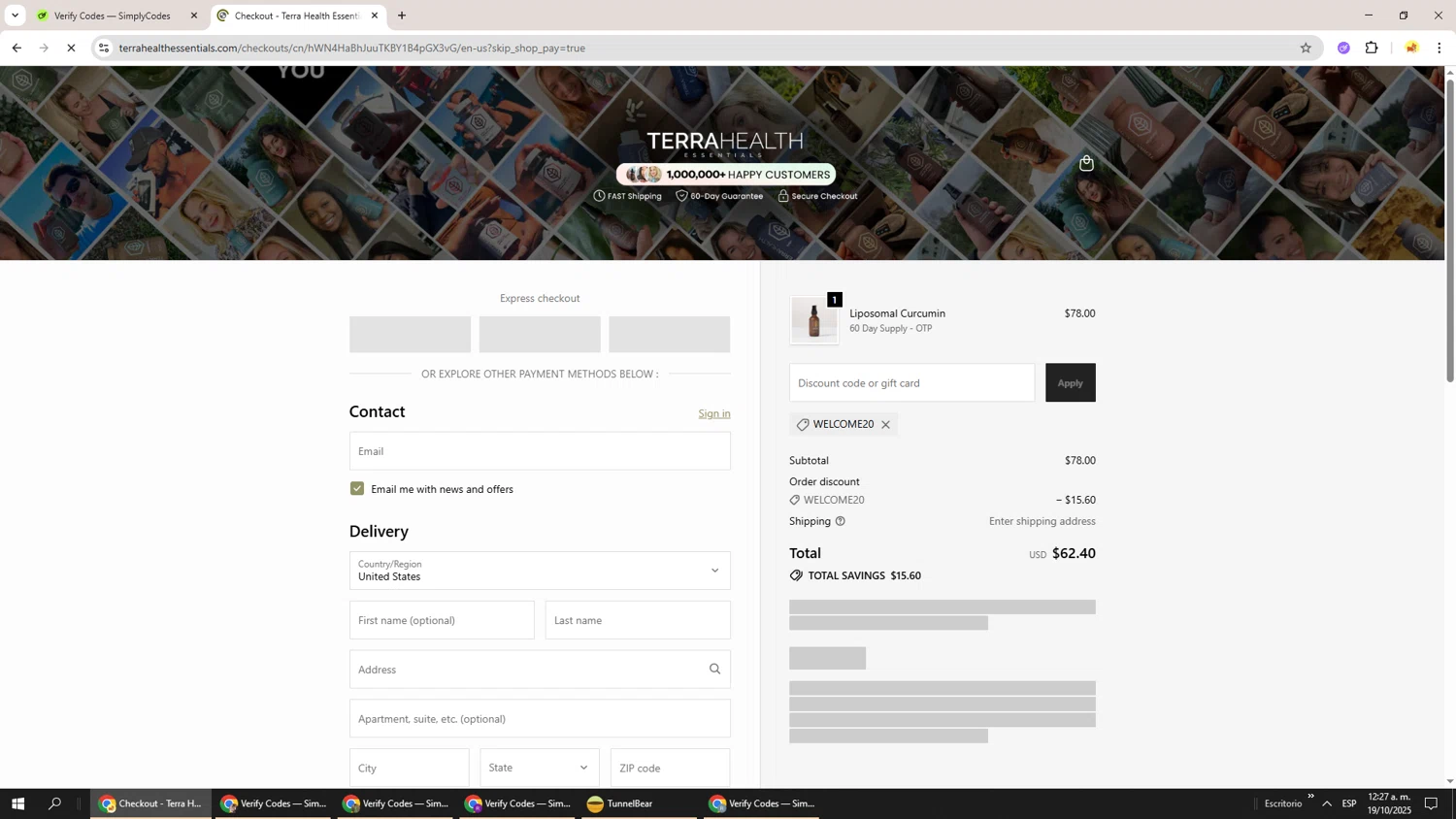Toggle Email me with news and offers

point(357,489)
